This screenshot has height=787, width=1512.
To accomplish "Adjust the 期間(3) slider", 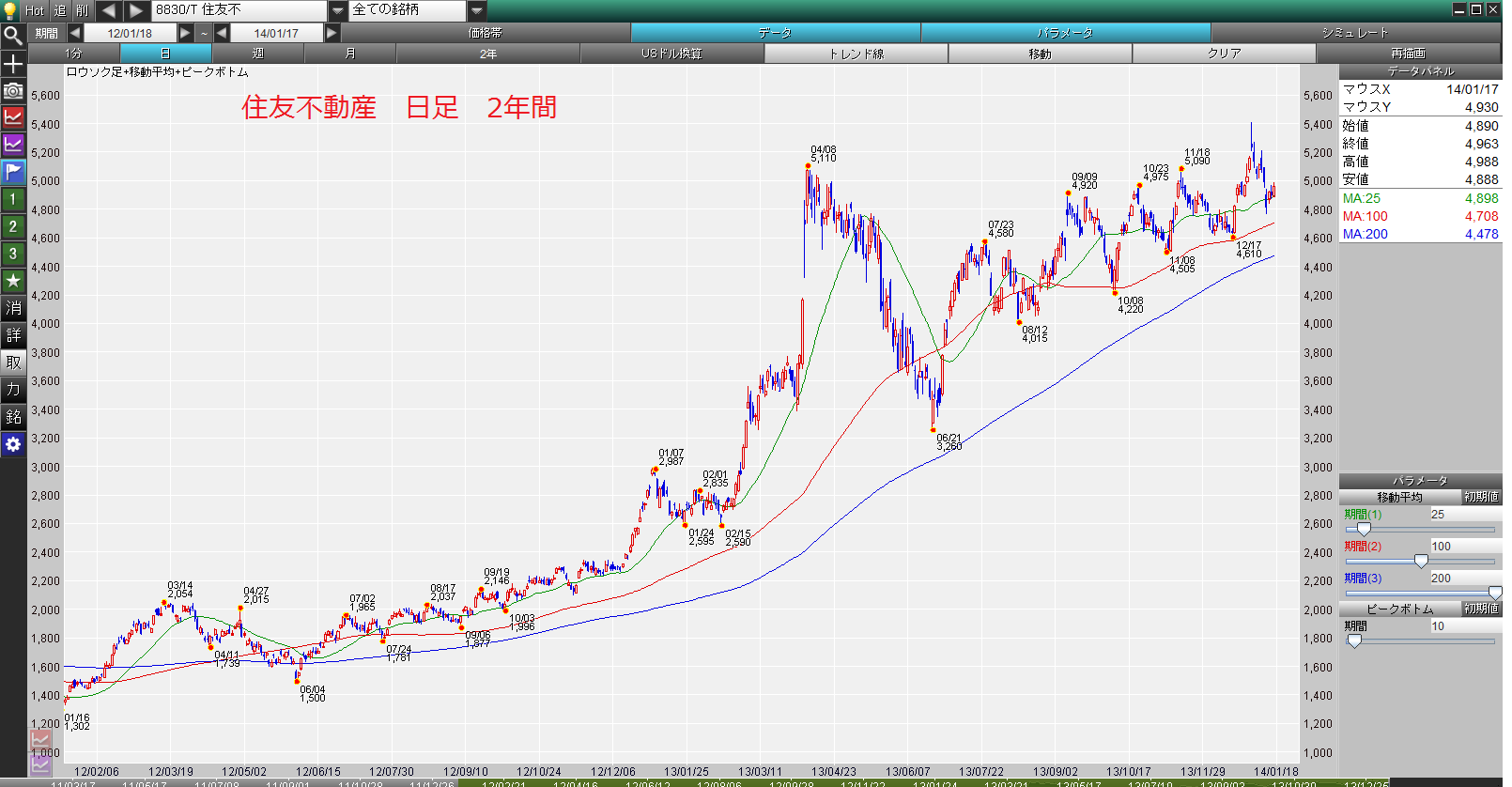I will pyautogui.click(x=1495, y=594).
